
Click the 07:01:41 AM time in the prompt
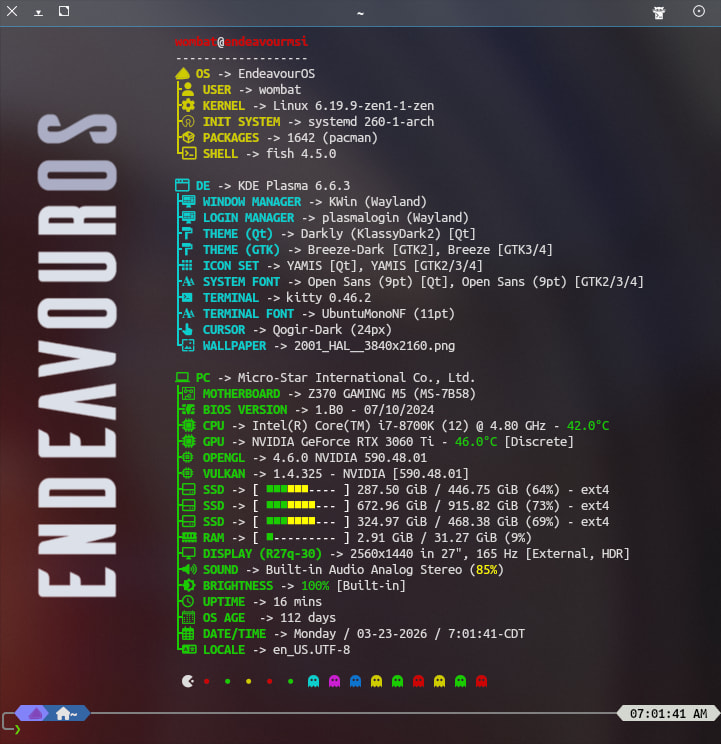[x=668, y=714]
